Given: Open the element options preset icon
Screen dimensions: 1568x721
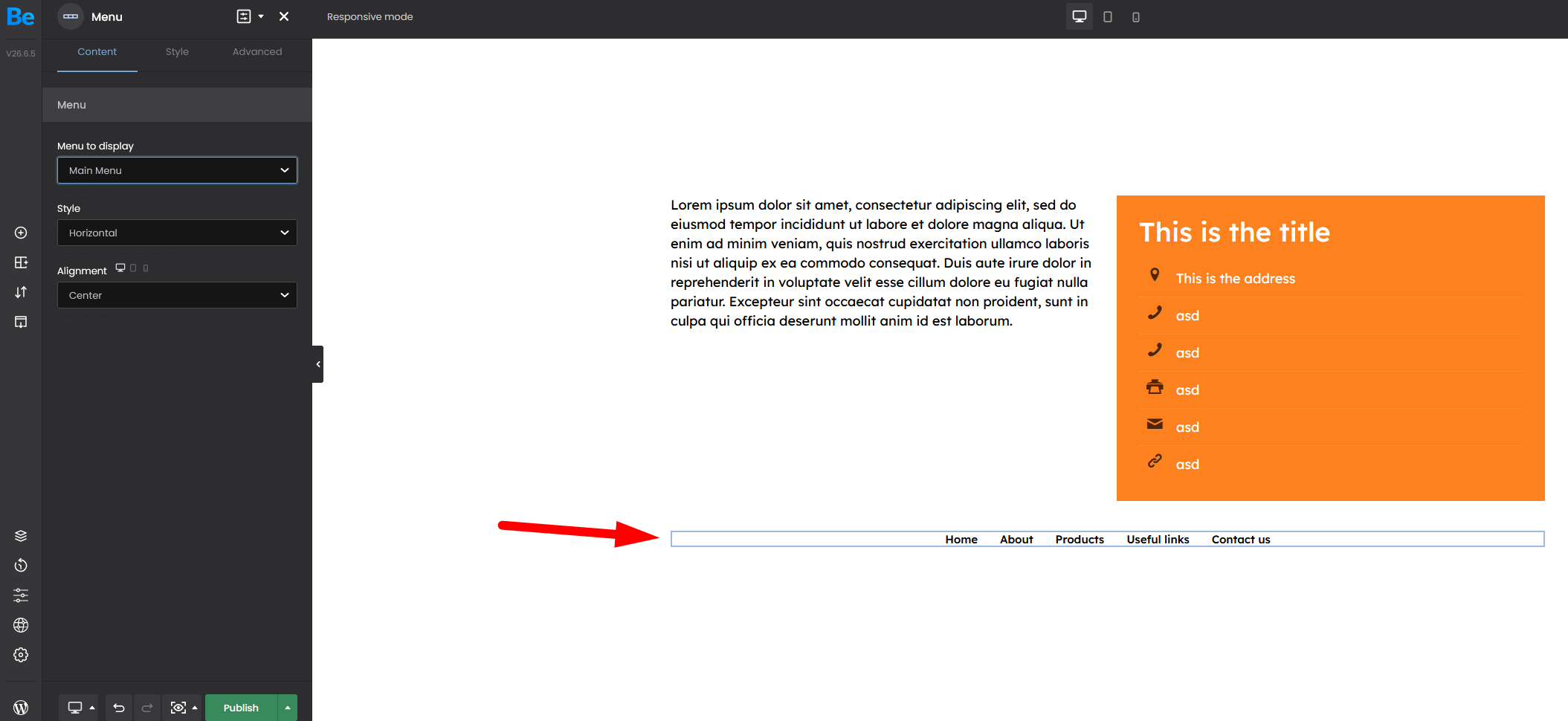Looking at the screenshot, I should tap(244, 16).
